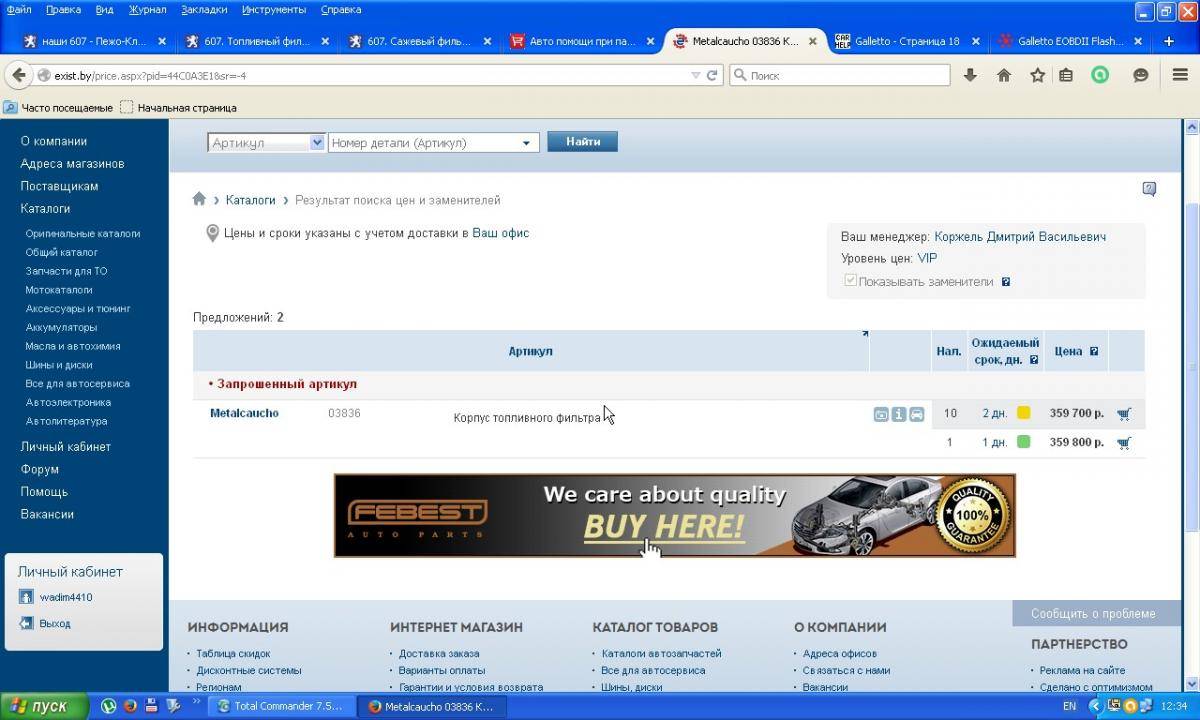Click the help icon beside Цена header
Screen dimensions: 1200x720
point(1094,352)
